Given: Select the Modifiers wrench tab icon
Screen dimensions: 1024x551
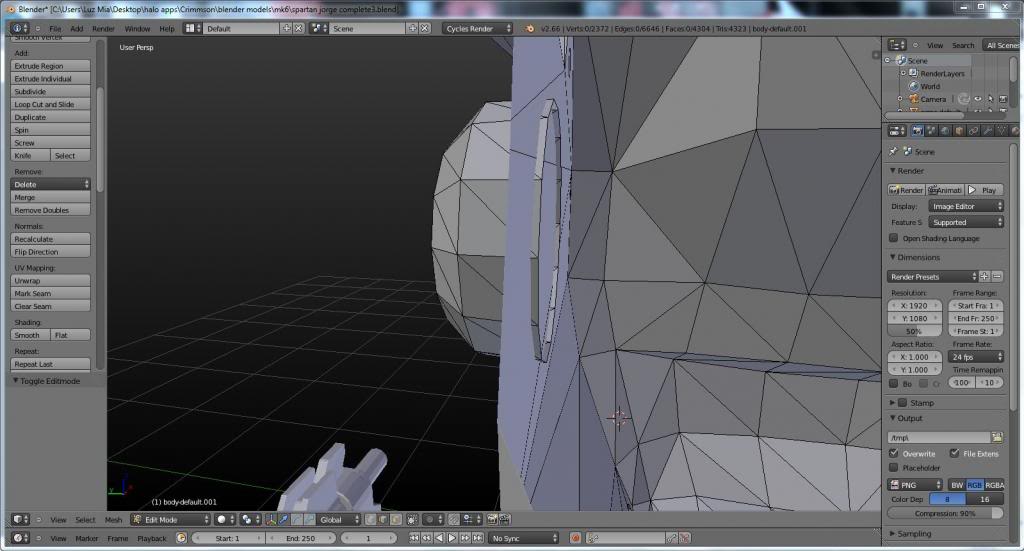Looking at the screenshot, I should pos(987,131).
